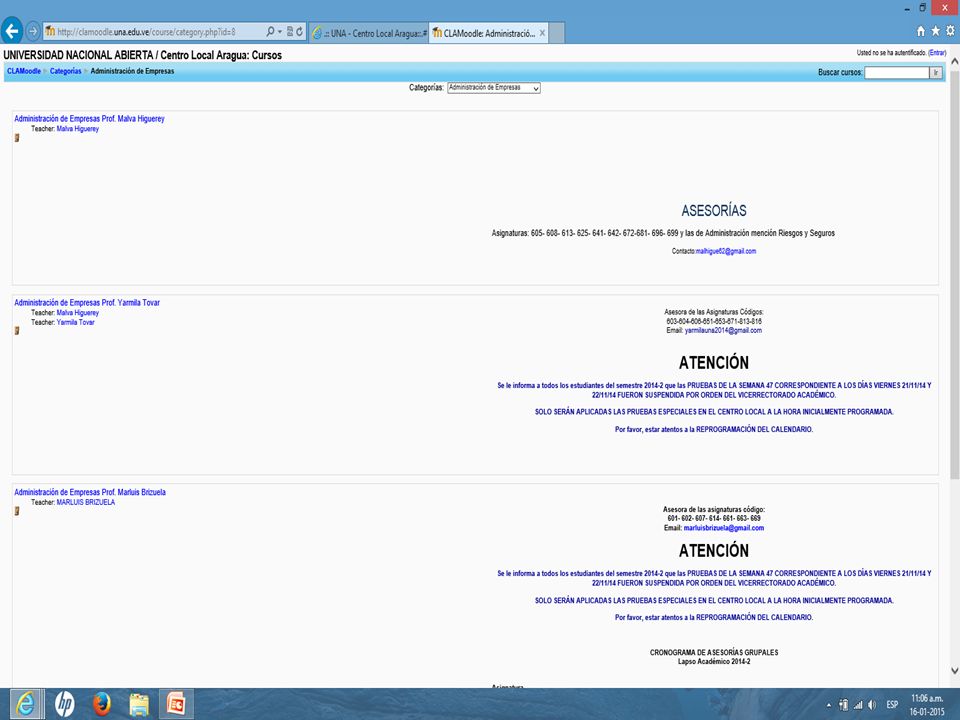960x720 pixels.
Task: Open Internet Explorer from the taskbar
Action: coord(26,703)
